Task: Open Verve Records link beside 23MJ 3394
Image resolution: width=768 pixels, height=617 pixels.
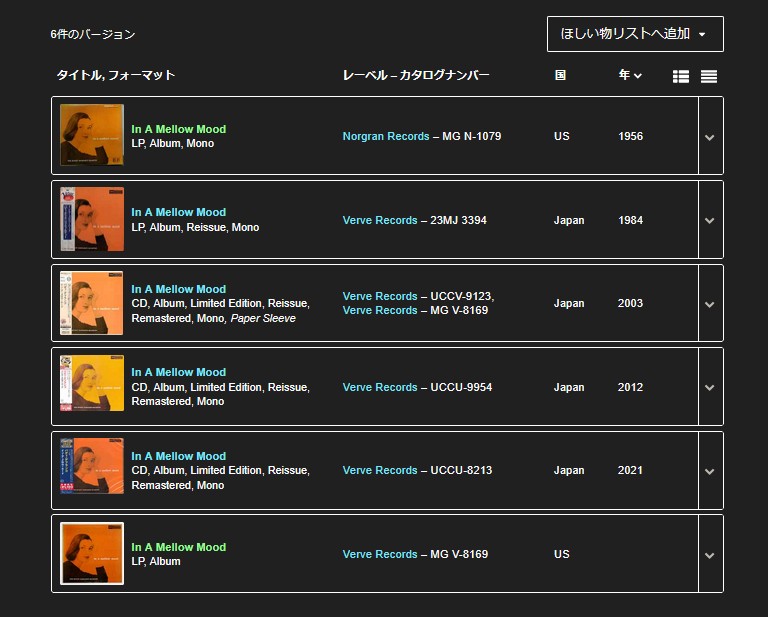Action: (380, 220)
